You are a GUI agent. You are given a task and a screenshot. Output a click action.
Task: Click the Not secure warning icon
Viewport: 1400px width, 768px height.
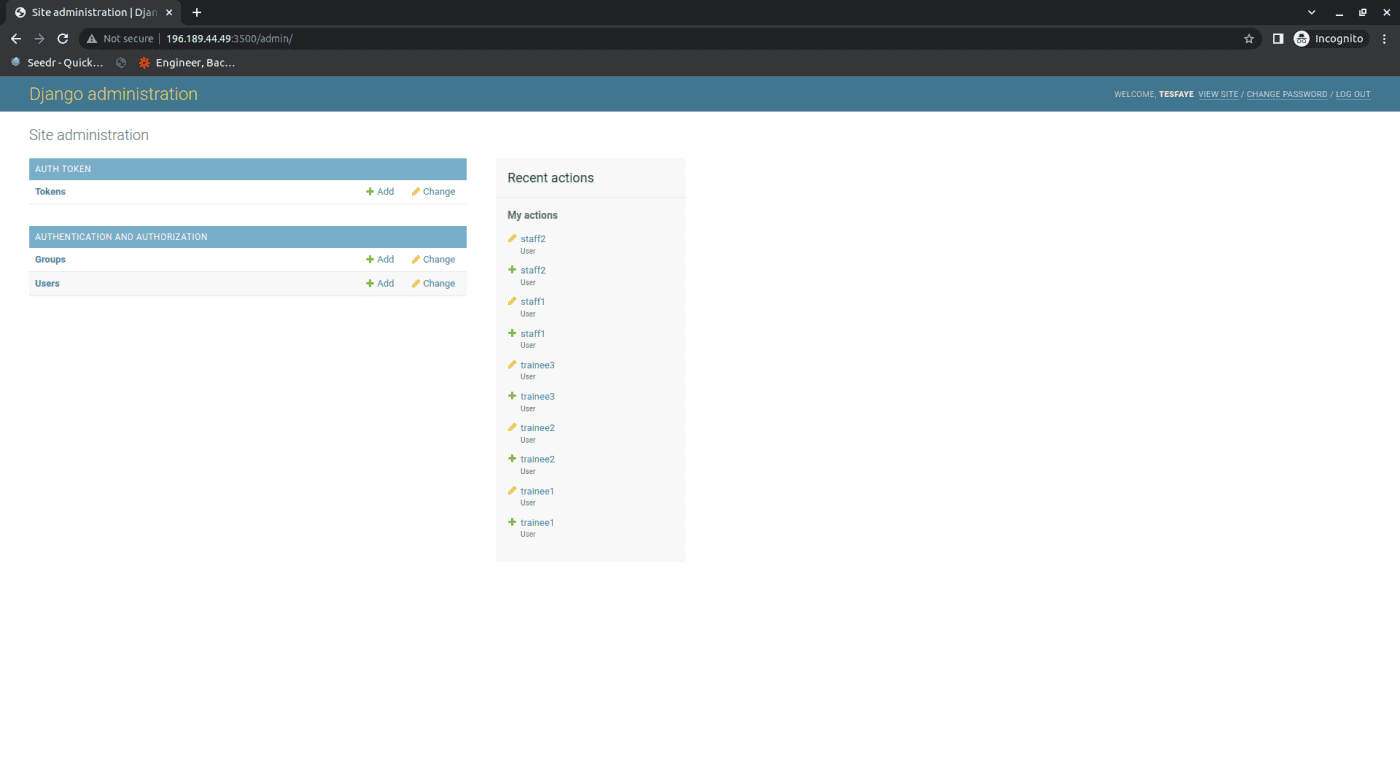pyautogui.click(x=92, y=39)
